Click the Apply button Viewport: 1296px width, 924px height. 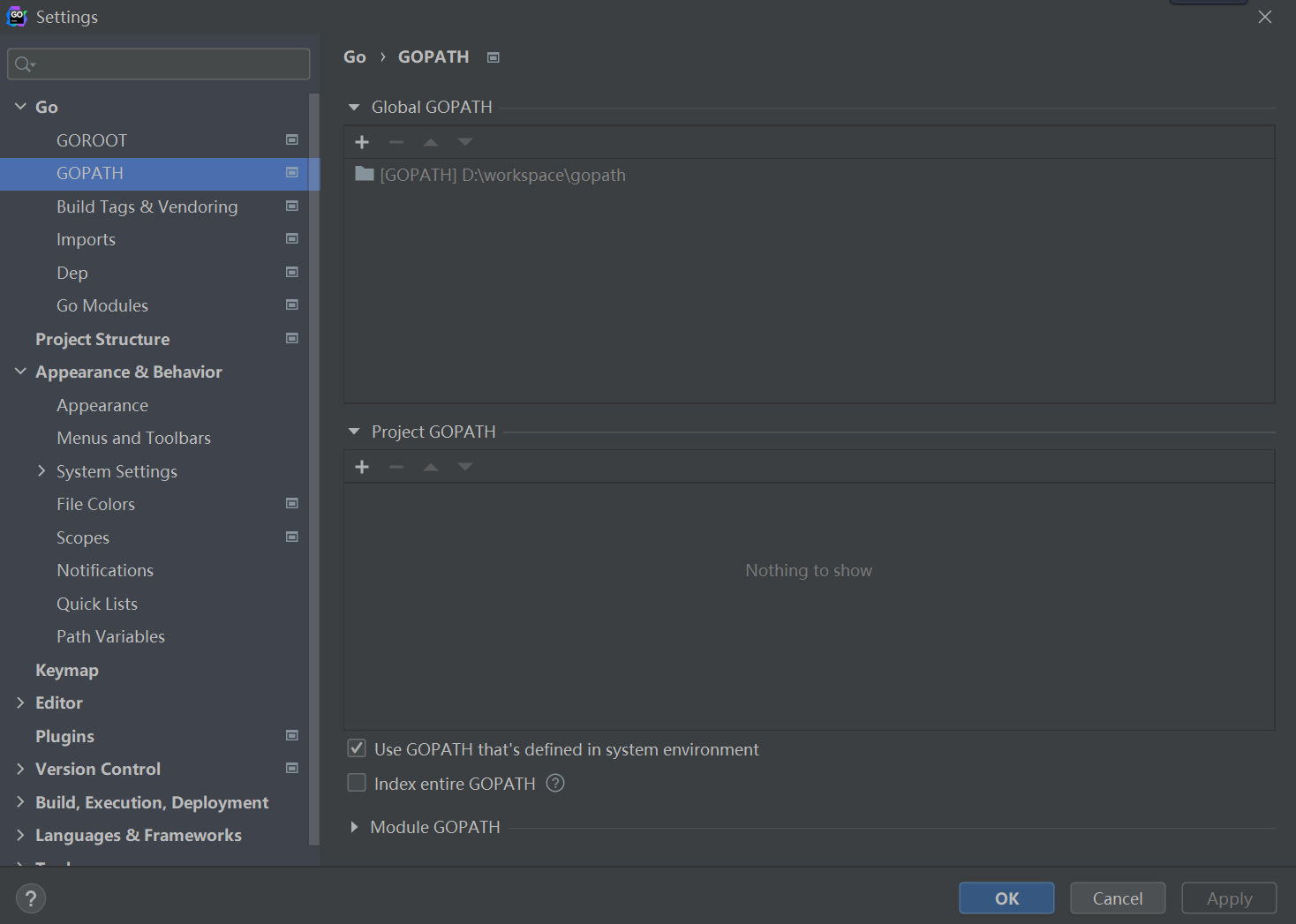pos(1229,898)
